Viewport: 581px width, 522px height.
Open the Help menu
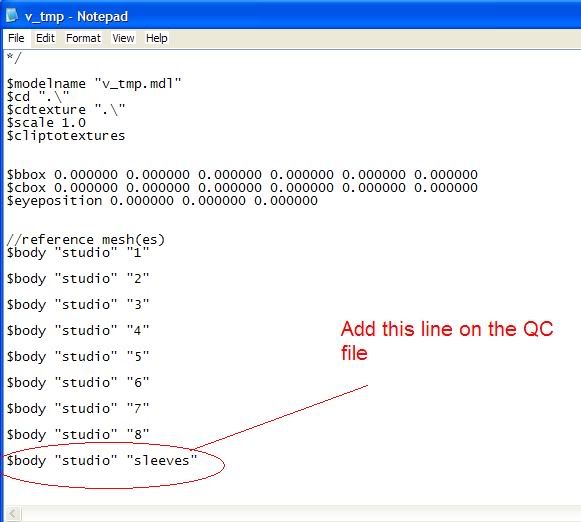(x=156, y=38)
